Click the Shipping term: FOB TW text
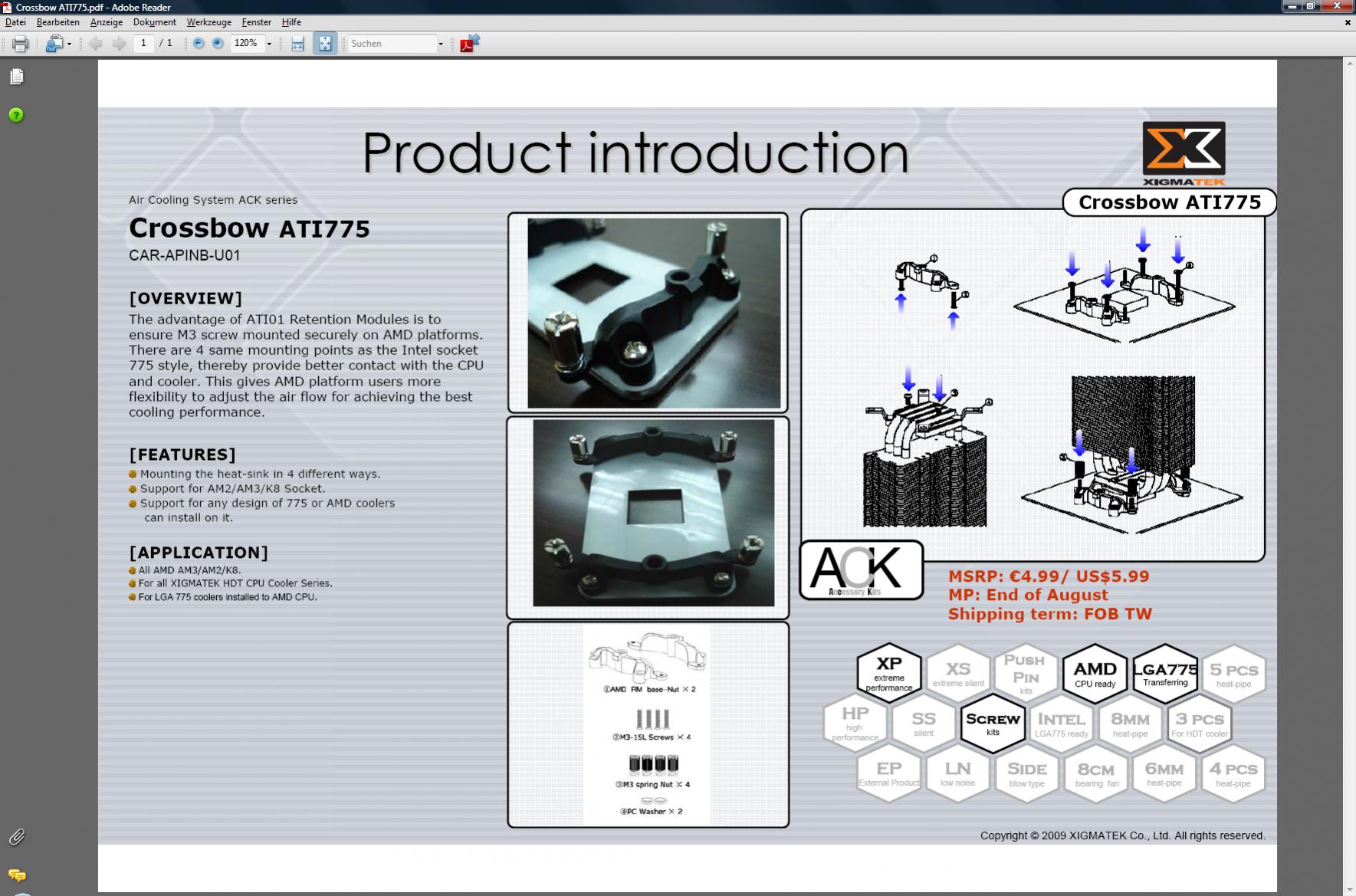Screen dimensions: 1356x896 1050,614
